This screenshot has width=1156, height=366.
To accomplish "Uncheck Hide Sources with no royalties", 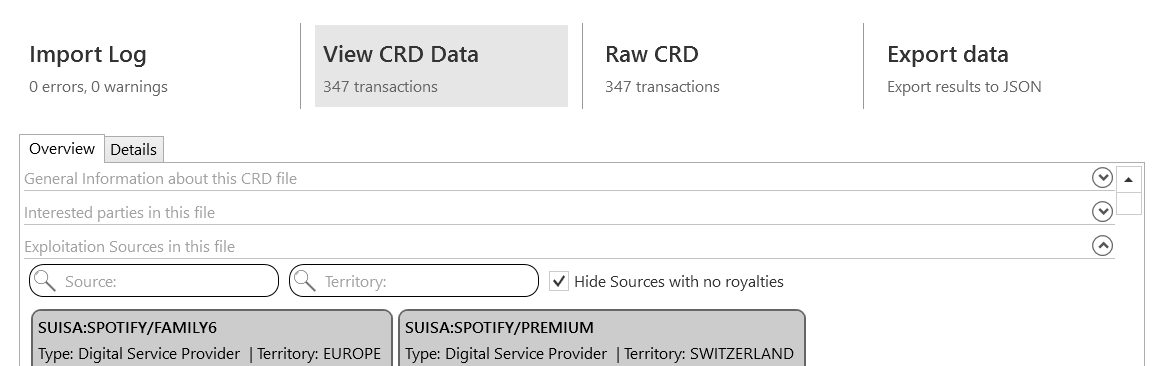I will pyautogui.click(x=560, y=281).
